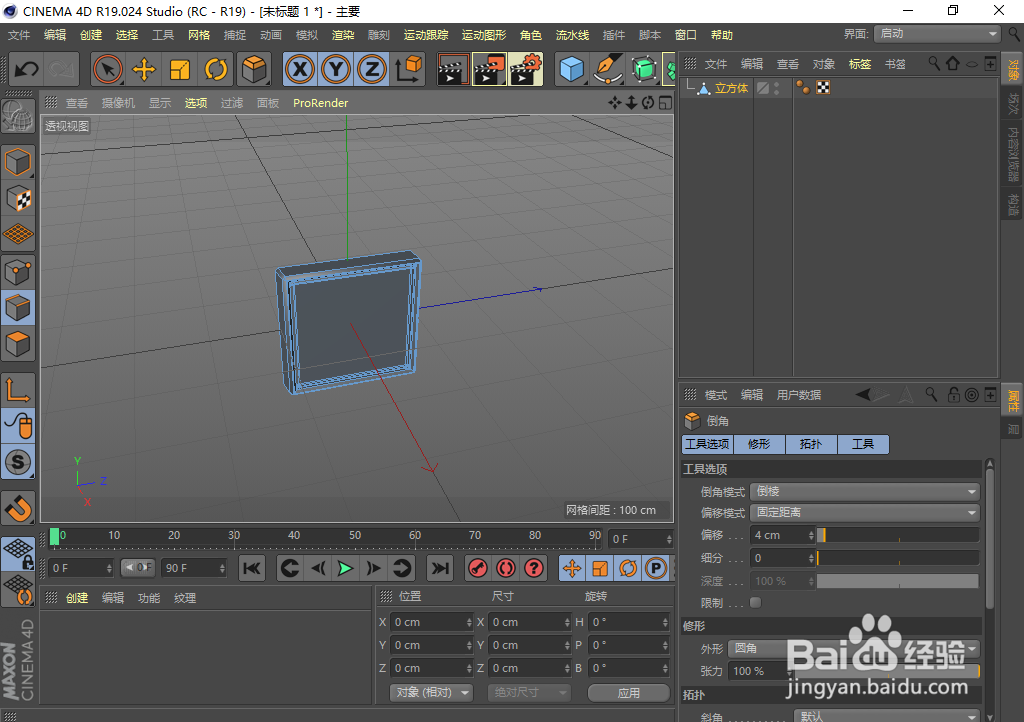The image size is (1024, 722).
Task: Open the 渲染 menu
Action: tap(342, 34)
